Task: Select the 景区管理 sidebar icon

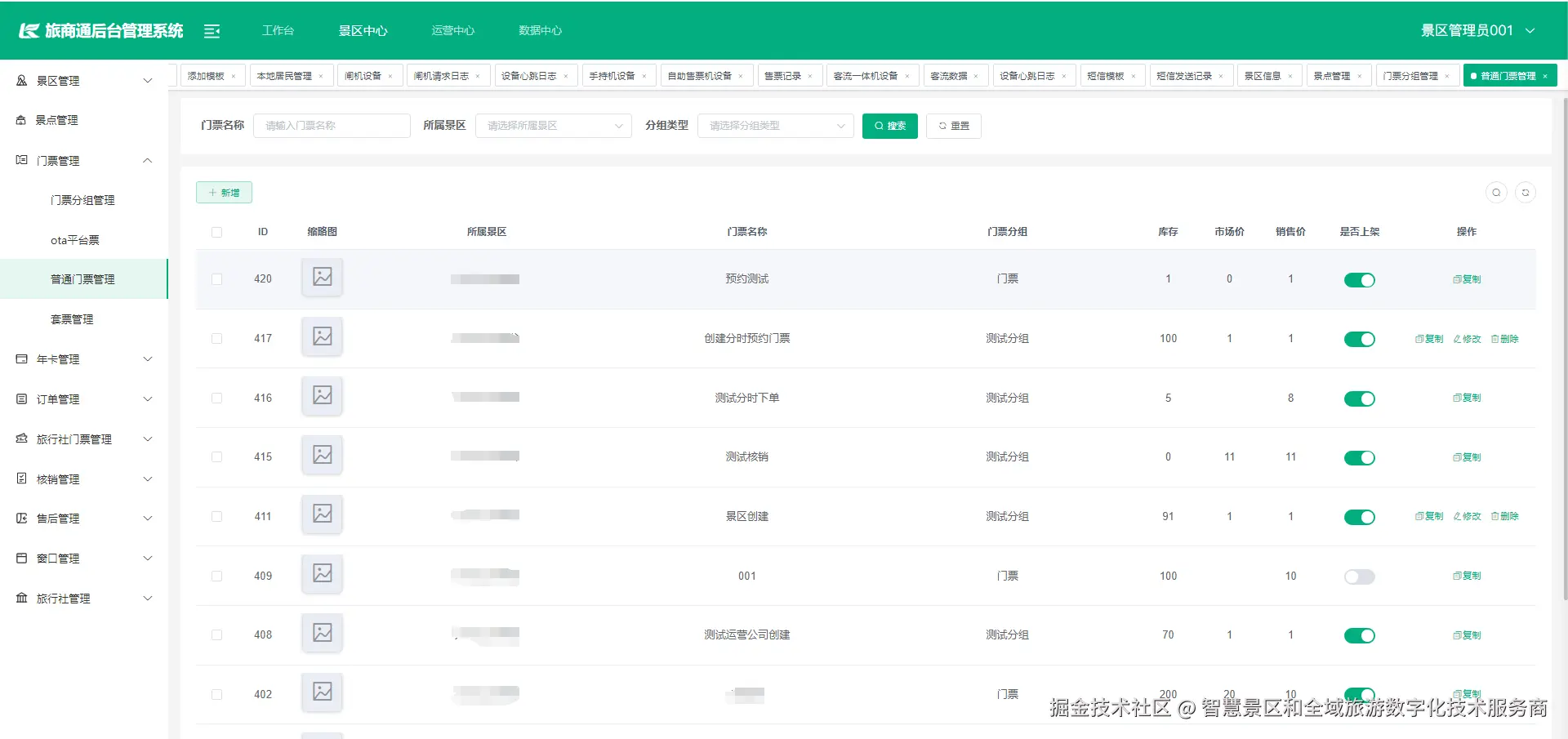Action: click(x=20, y=80)
